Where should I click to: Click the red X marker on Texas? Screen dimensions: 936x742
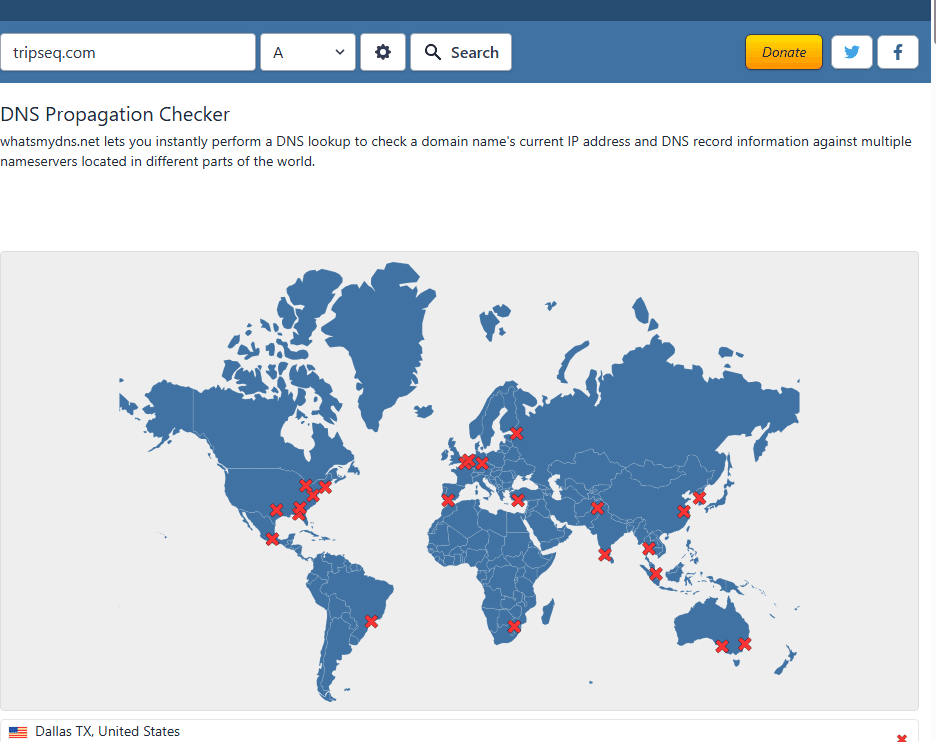pos(276,510)
